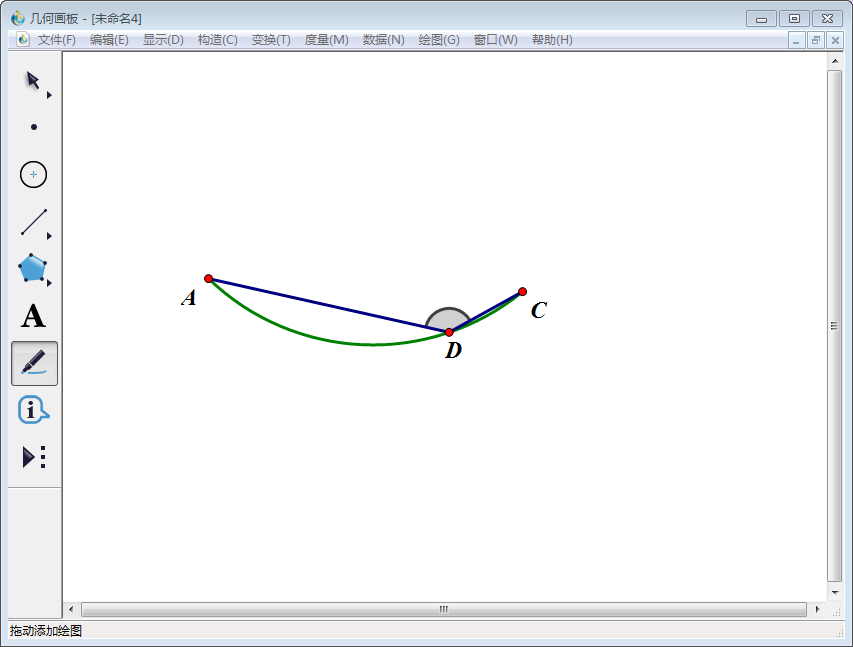This screenshot has height=647, width=853.
Task: Select the Text label tool
Action: 33,316
